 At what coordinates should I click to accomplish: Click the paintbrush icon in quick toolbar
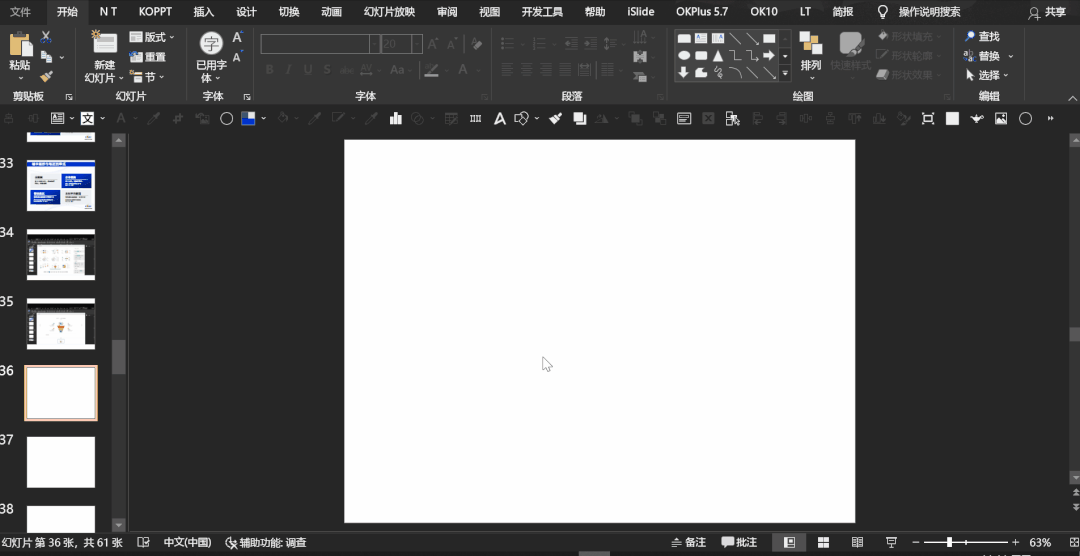coord(555,119)
